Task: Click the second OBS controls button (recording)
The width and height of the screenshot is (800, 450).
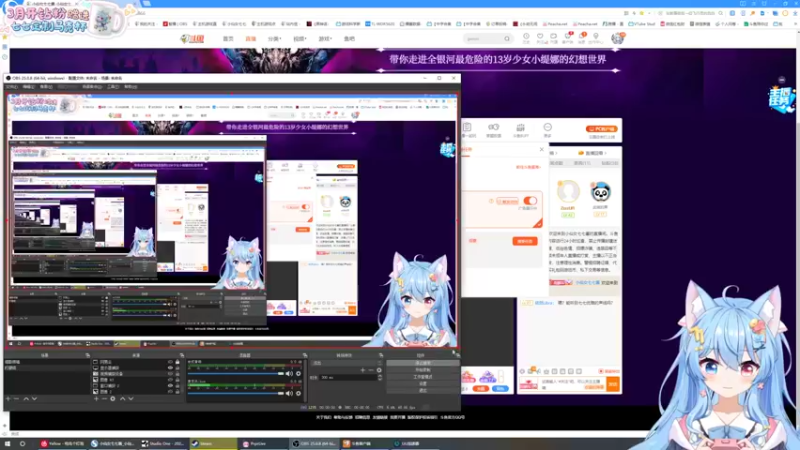Action: 422,370
